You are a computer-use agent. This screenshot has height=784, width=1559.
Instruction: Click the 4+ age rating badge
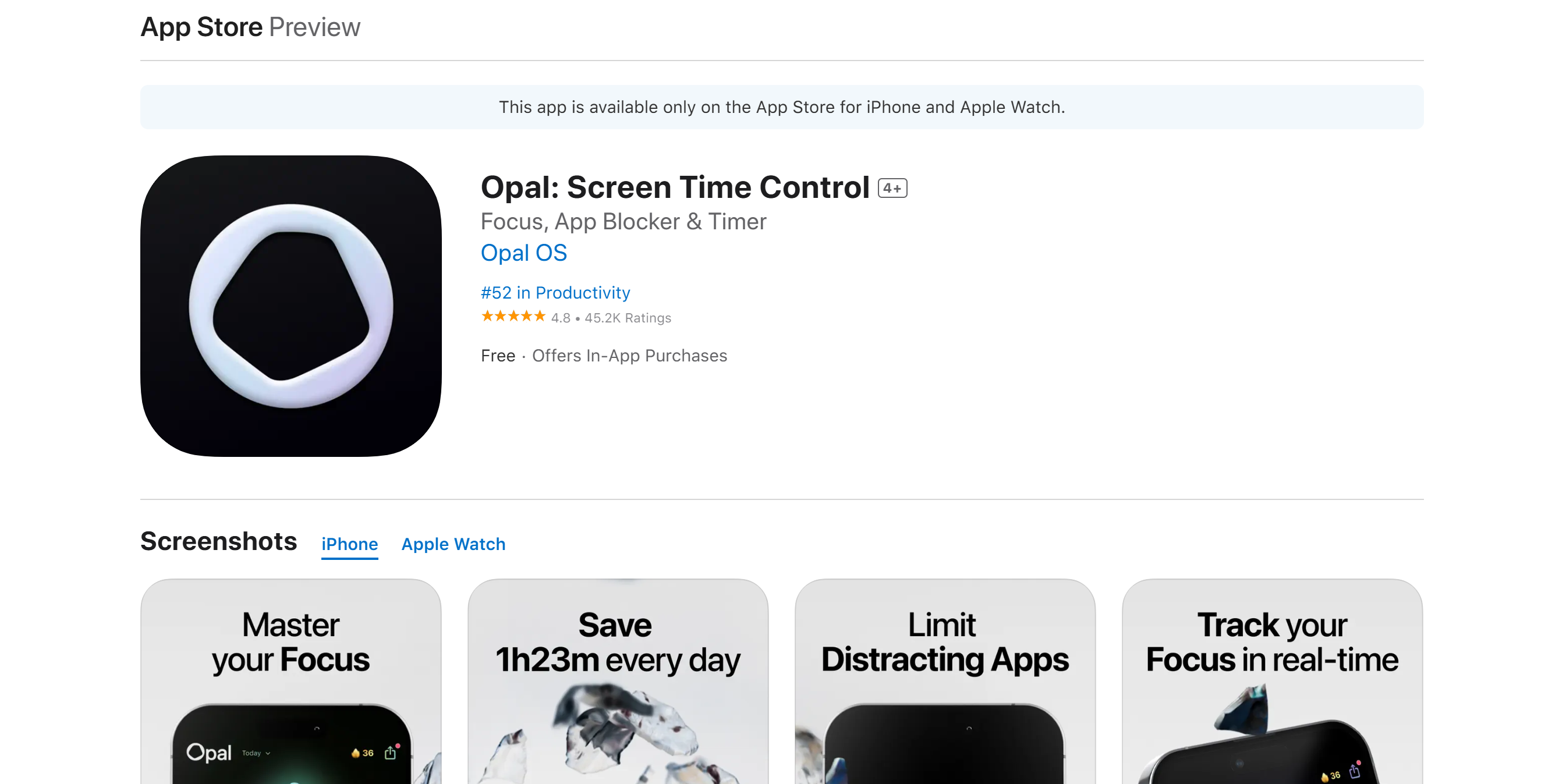click(892, 188)
